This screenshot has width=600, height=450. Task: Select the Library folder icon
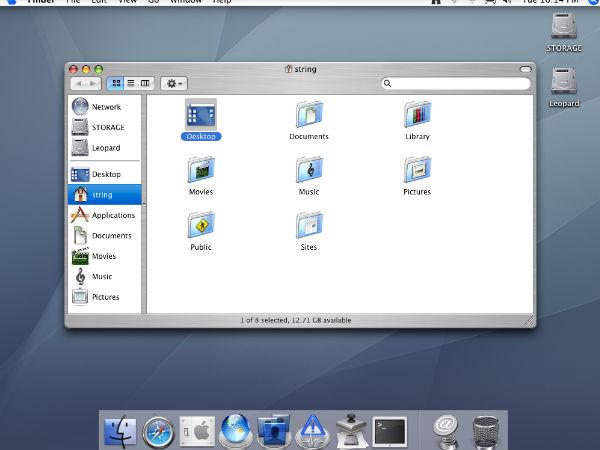[x=417, y=114]
